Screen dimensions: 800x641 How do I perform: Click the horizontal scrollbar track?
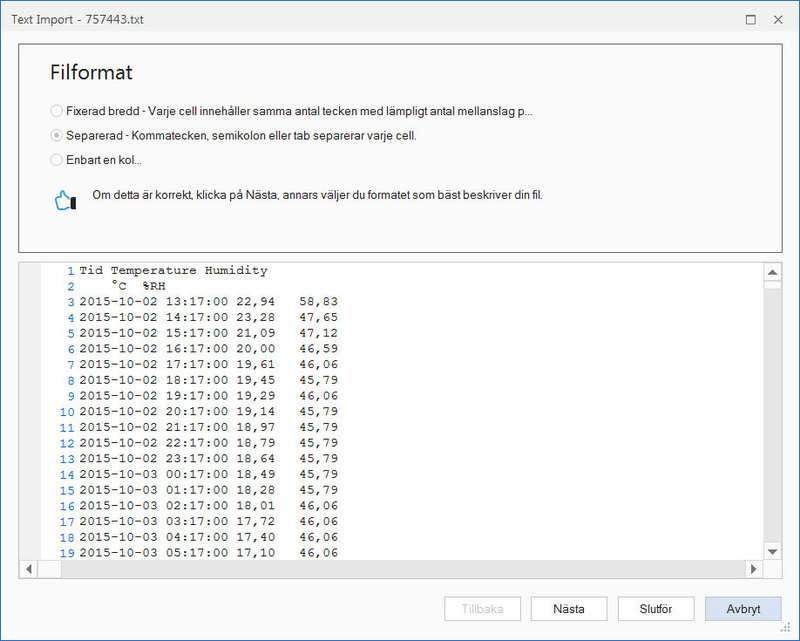(x=403, y=569)
